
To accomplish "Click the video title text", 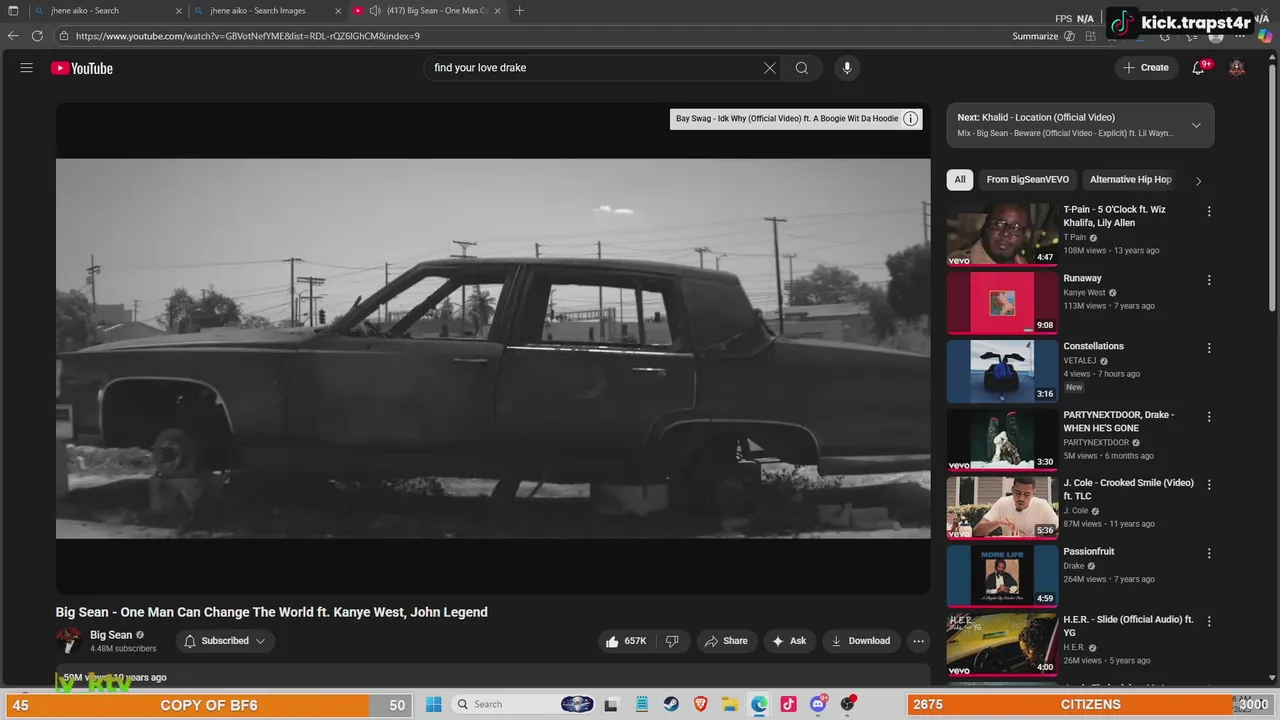I will click(x=272, y=612).
